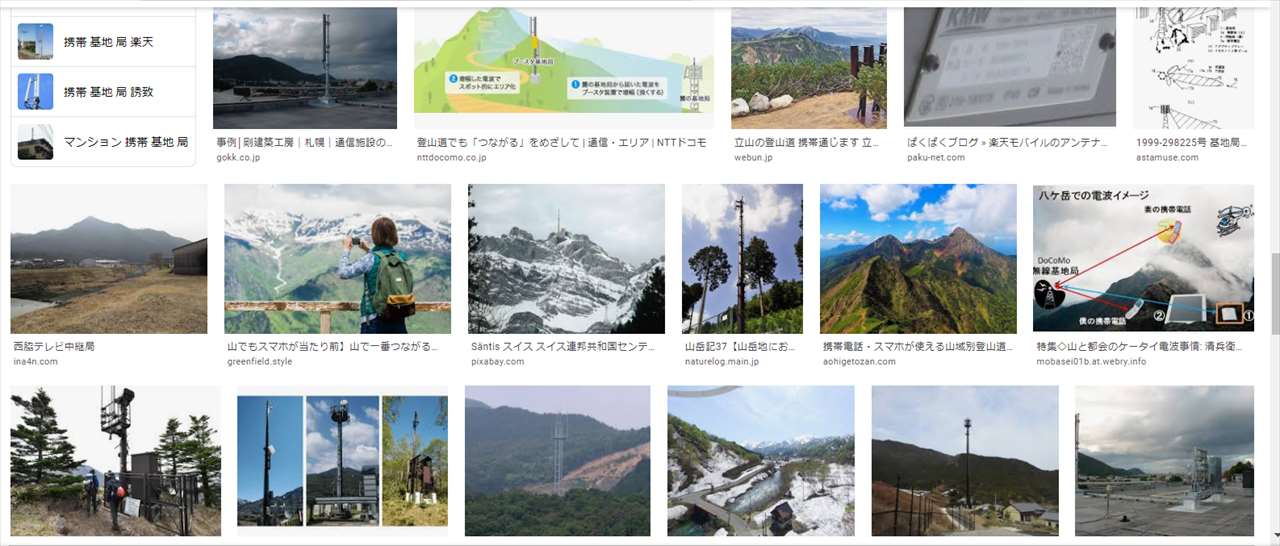Click the small thumbnail icon beside 携帯 基地 局 誘致
Screen dimensions: 1280x546
(35, 91)
